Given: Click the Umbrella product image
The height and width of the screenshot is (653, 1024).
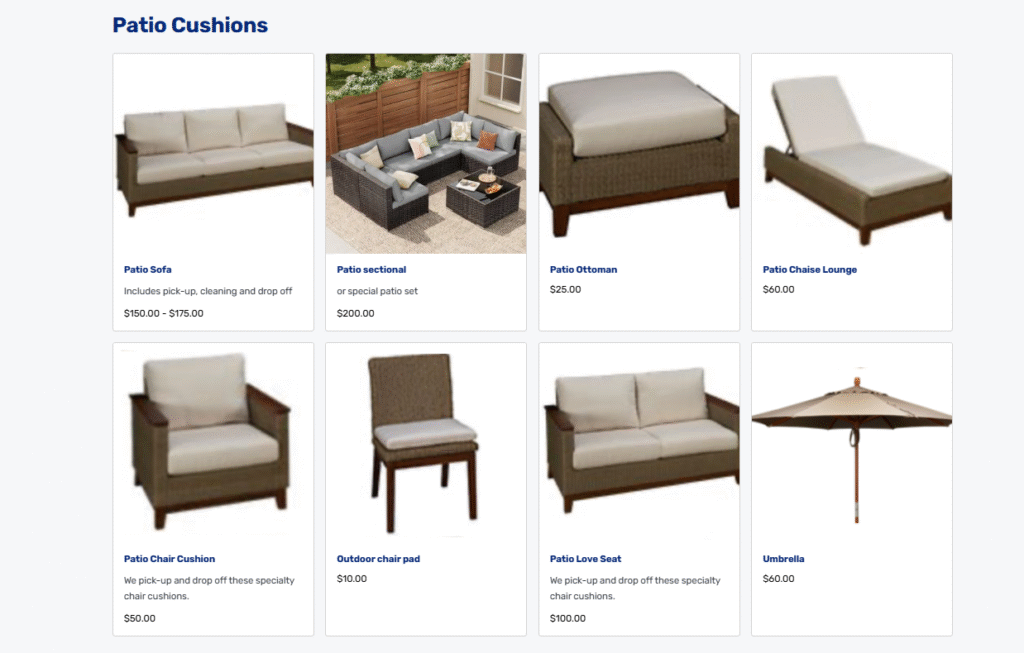Looking at the screenshot, I should coord(852,443).
